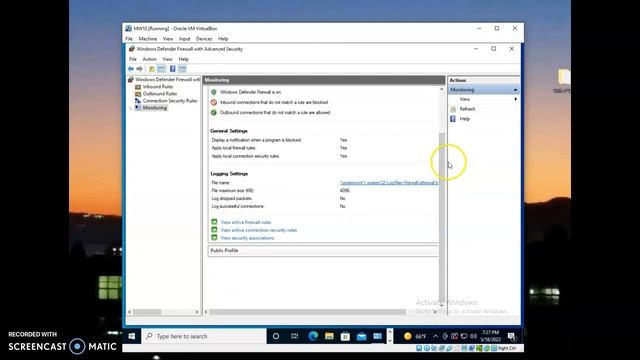Click View active connection security rules link
This screenshot has height=360, width=640.
(259, 230)
